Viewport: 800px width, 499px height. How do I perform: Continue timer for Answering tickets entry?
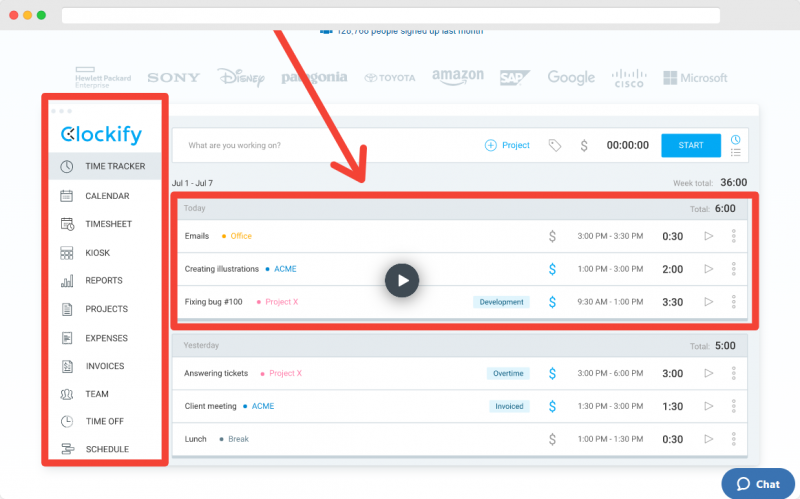[709, 373]
